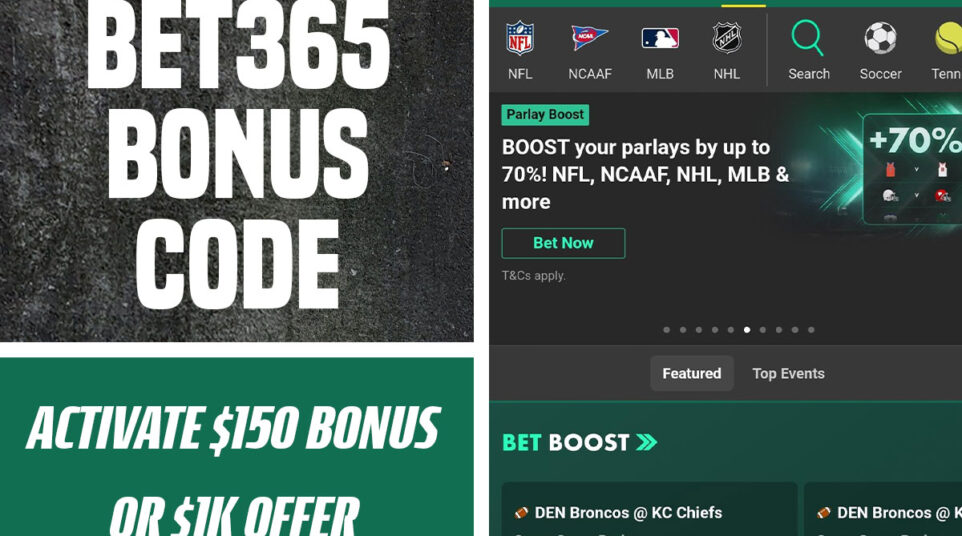Click the Bet Now button

[563, 243]
